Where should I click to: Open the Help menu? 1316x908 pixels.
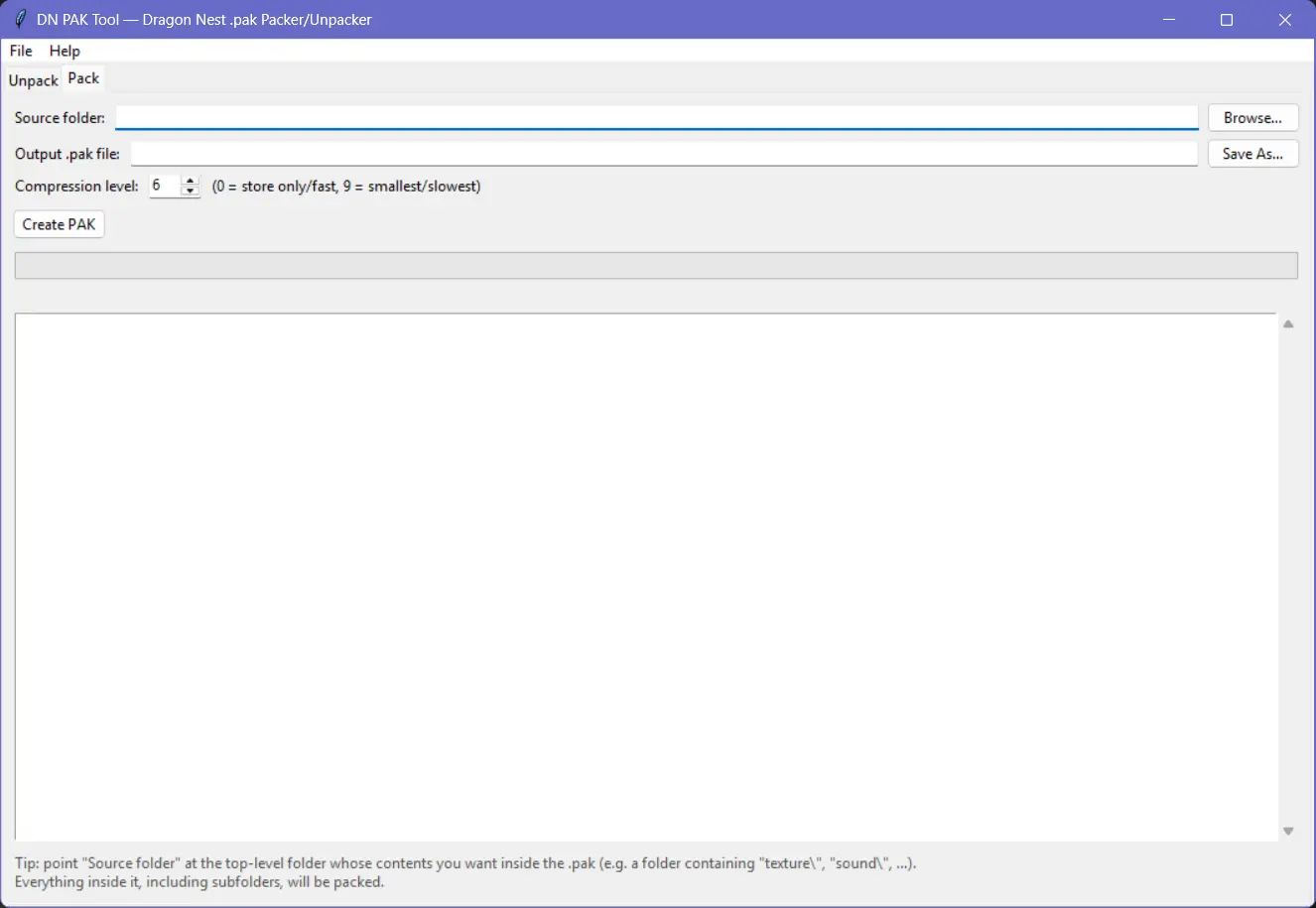65,51
